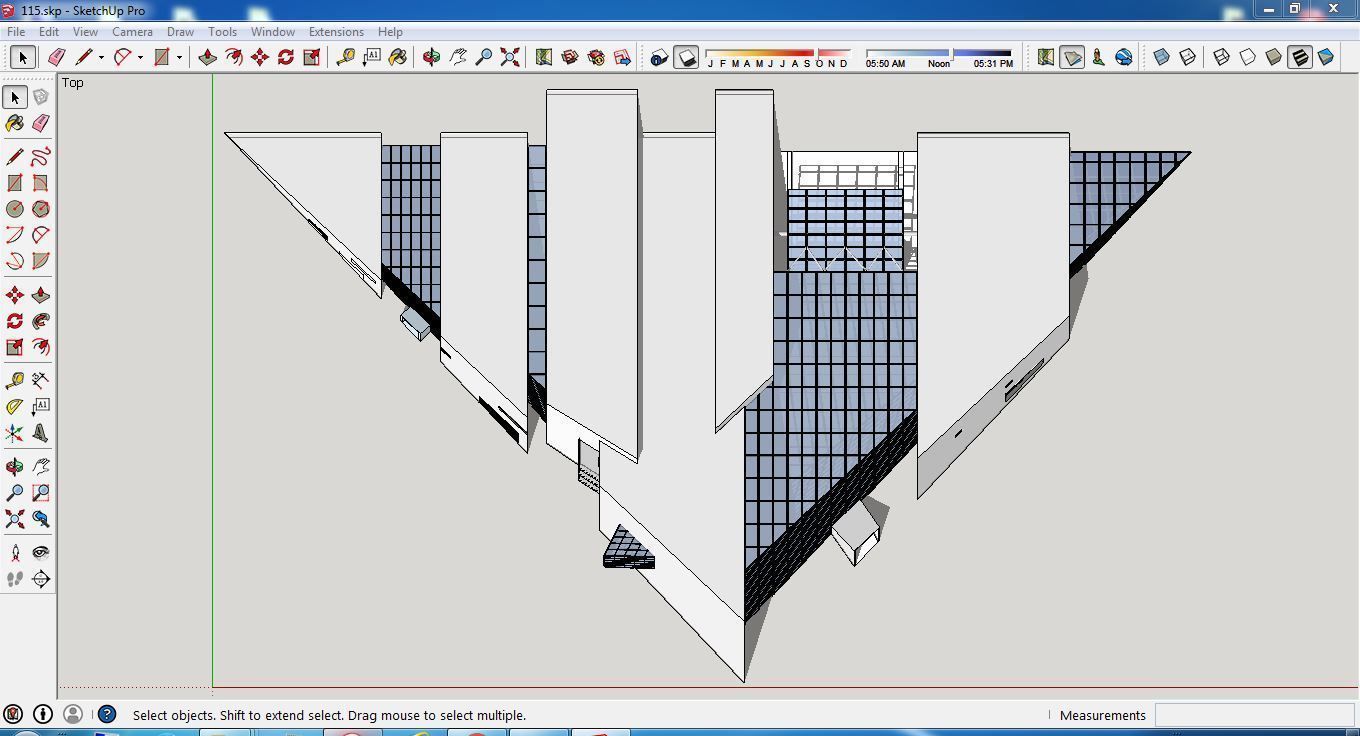
Task: Open the Window menu
Action: 272,32
